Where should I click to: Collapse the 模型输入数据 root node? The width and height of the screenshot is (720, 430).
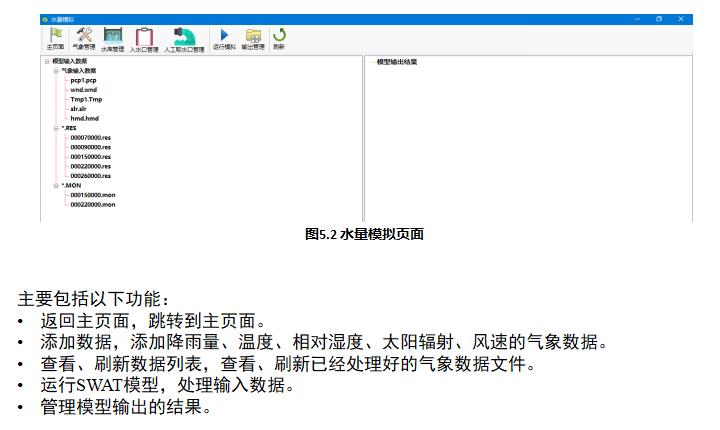click(47, 61)
